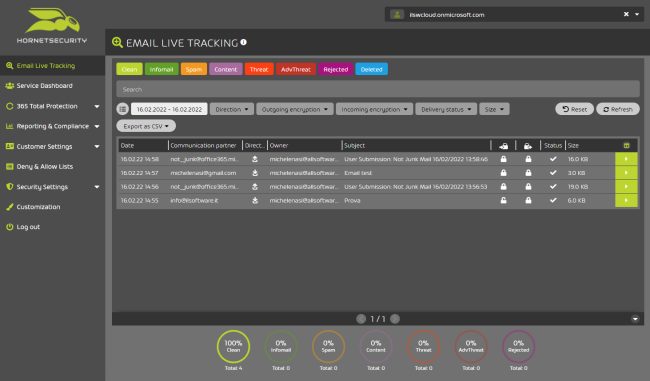Click the magnifier icon in the page header

coord(117,42)
